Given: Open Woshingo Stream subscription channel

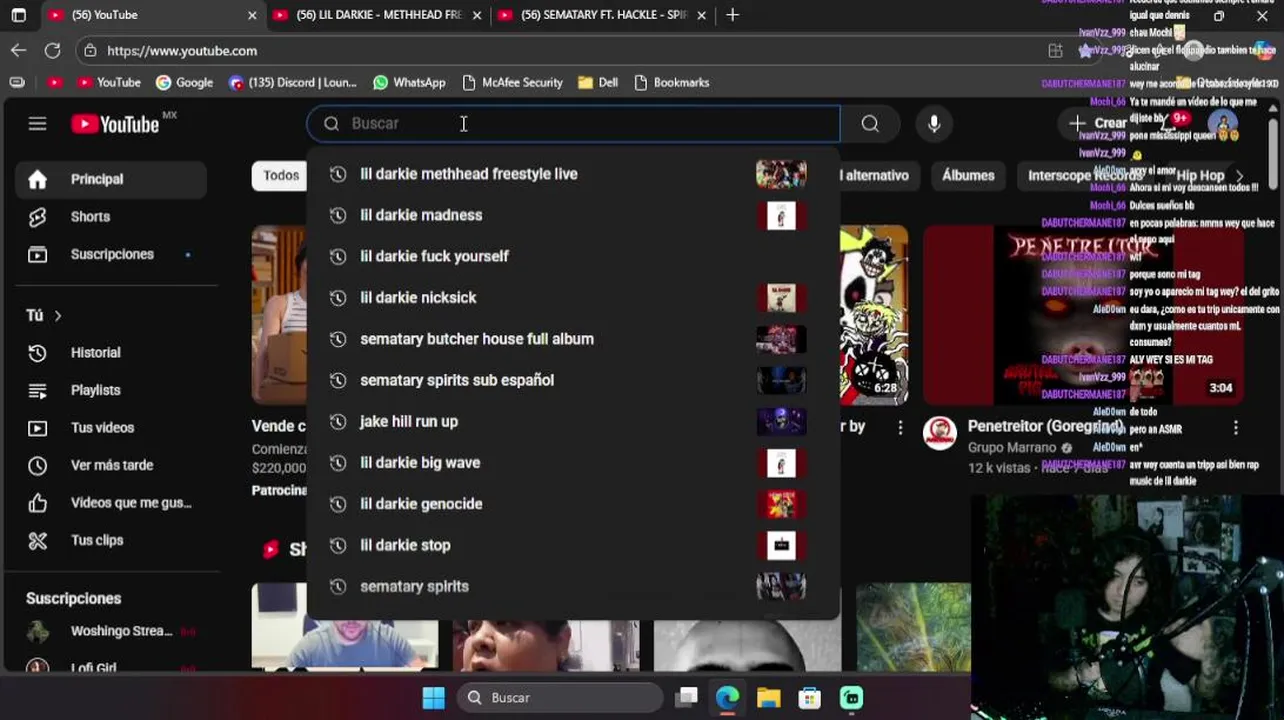Looking at the screenshot, I should pos(110,631).
